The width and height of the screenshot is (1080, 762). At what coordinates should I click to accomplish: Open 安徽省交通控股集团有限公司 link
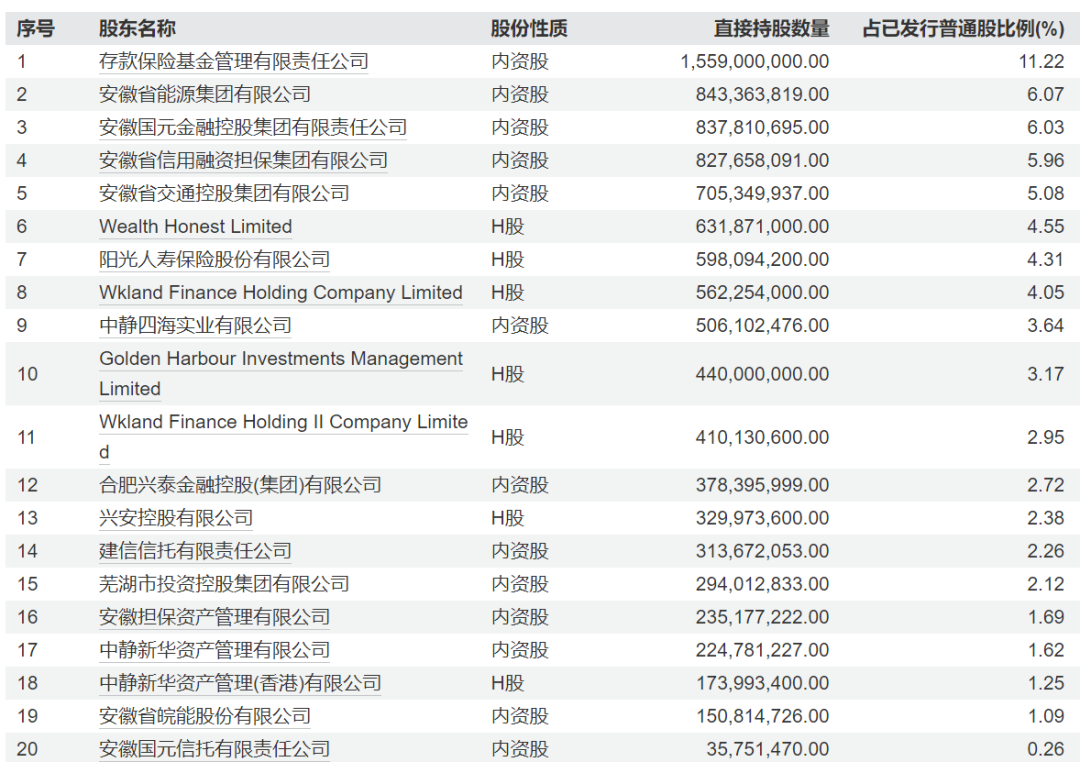tap(224, 194)
